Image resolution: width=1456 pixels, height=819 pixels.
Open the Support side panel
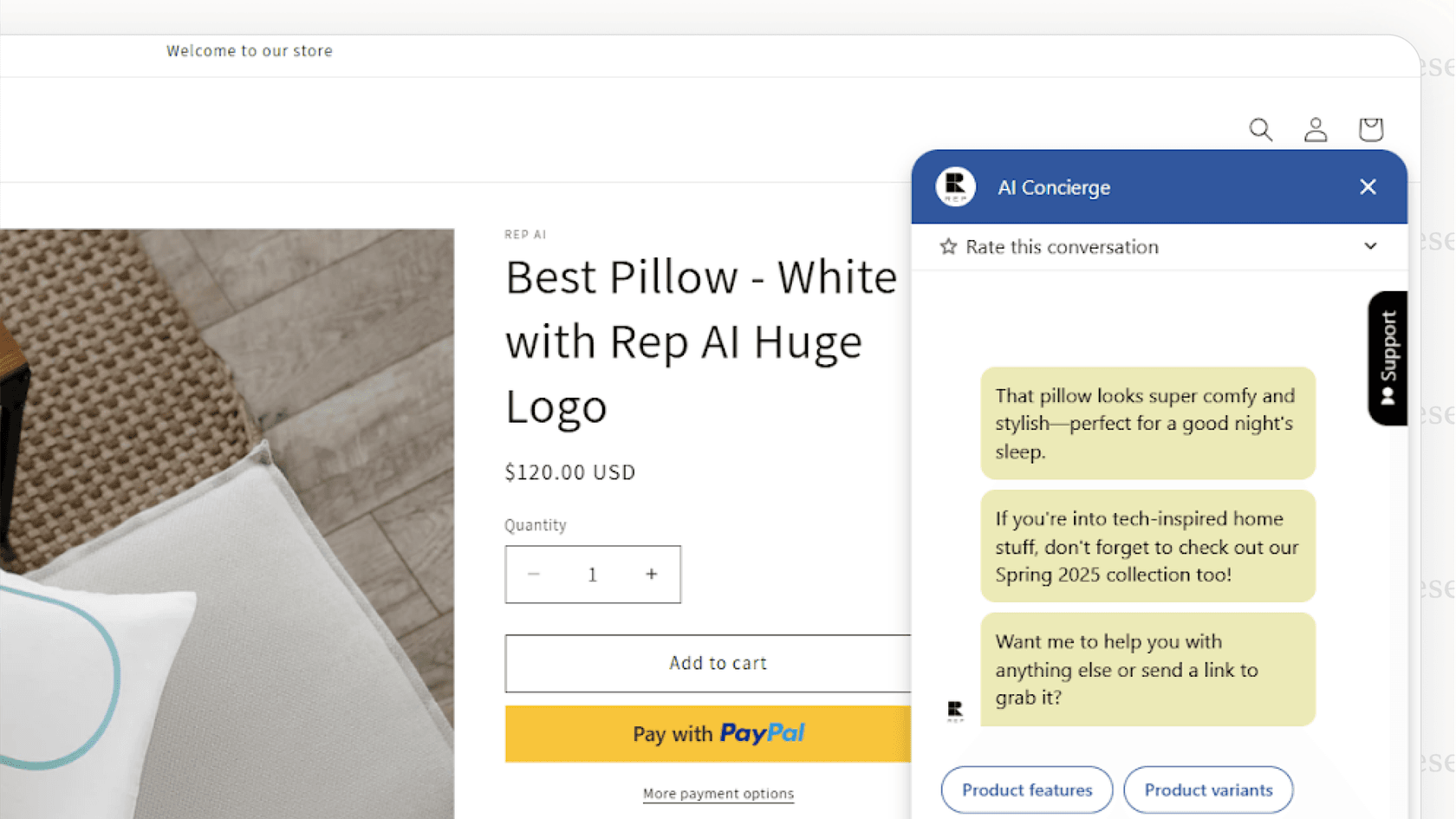[1388, 358]
